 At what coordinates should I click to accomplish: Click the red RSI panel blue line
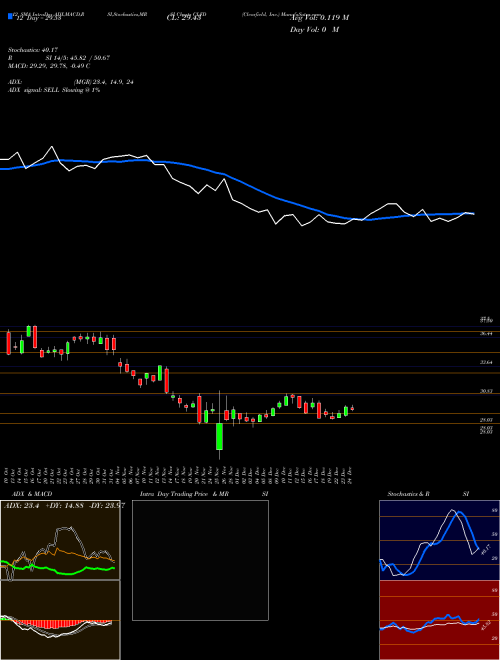[429, 623]
